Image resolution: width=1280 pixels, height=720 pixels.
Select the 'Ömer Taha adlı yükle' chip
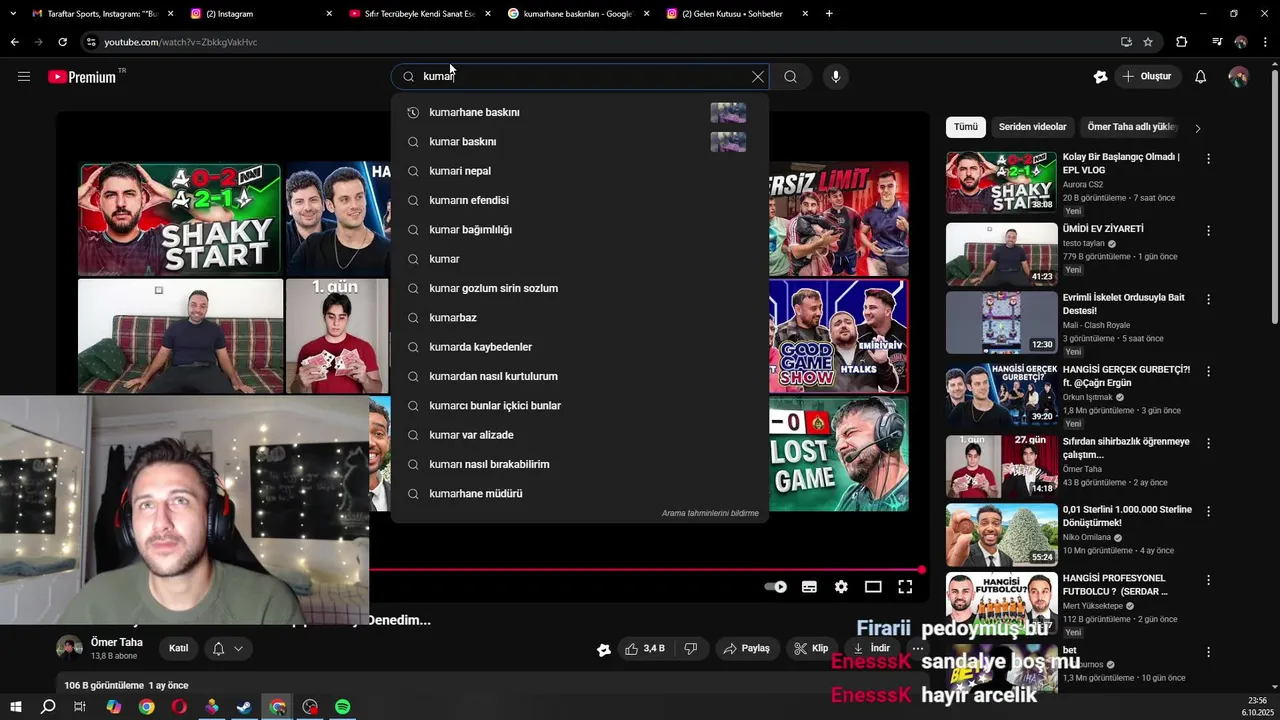pos(1132,127)
